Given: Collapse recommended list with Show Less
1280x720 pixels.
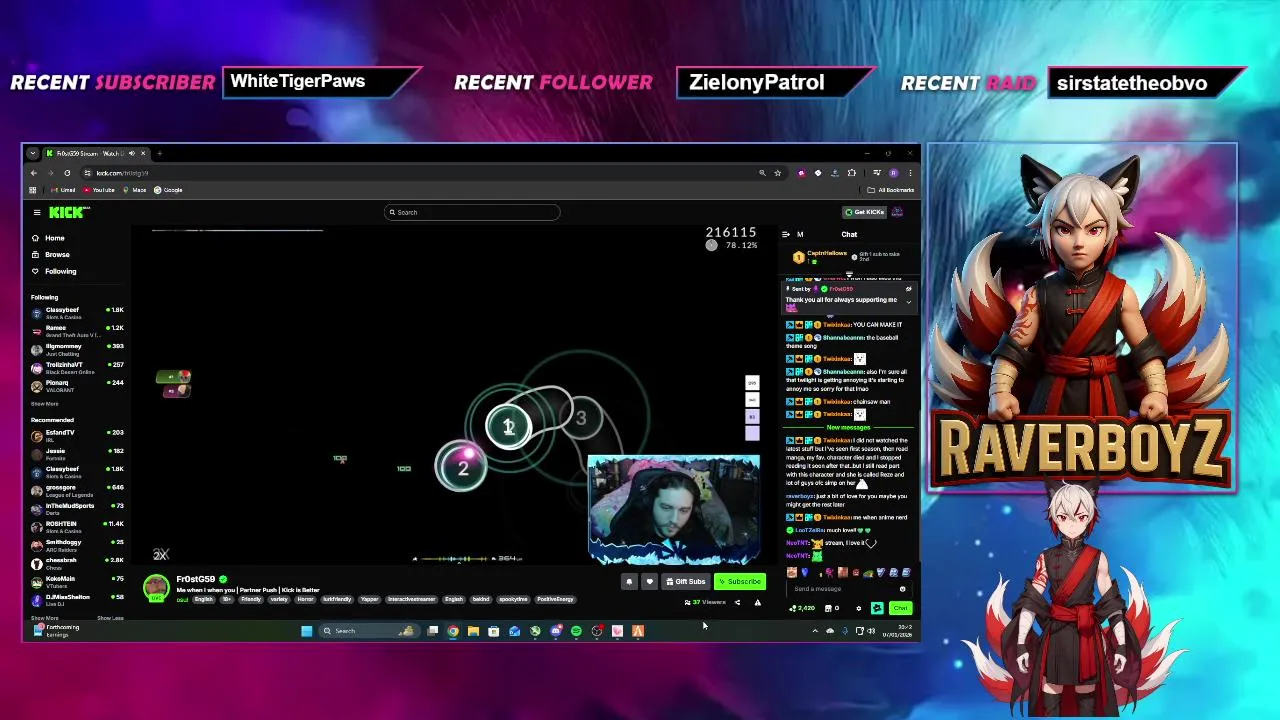Looking at the screenshot, I should tap(110, 618).
